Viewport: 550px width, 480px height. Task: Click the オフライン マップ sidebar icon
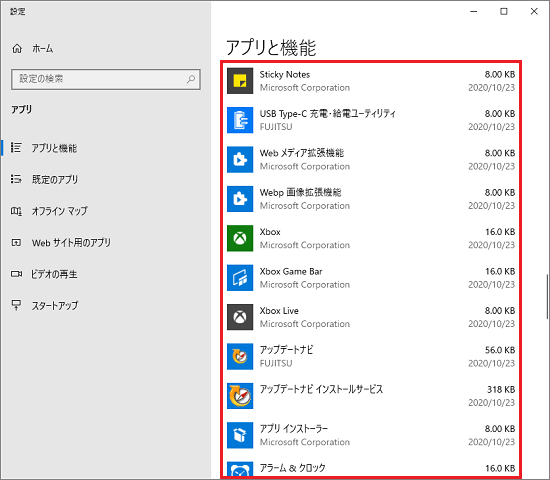pos(16,211)
